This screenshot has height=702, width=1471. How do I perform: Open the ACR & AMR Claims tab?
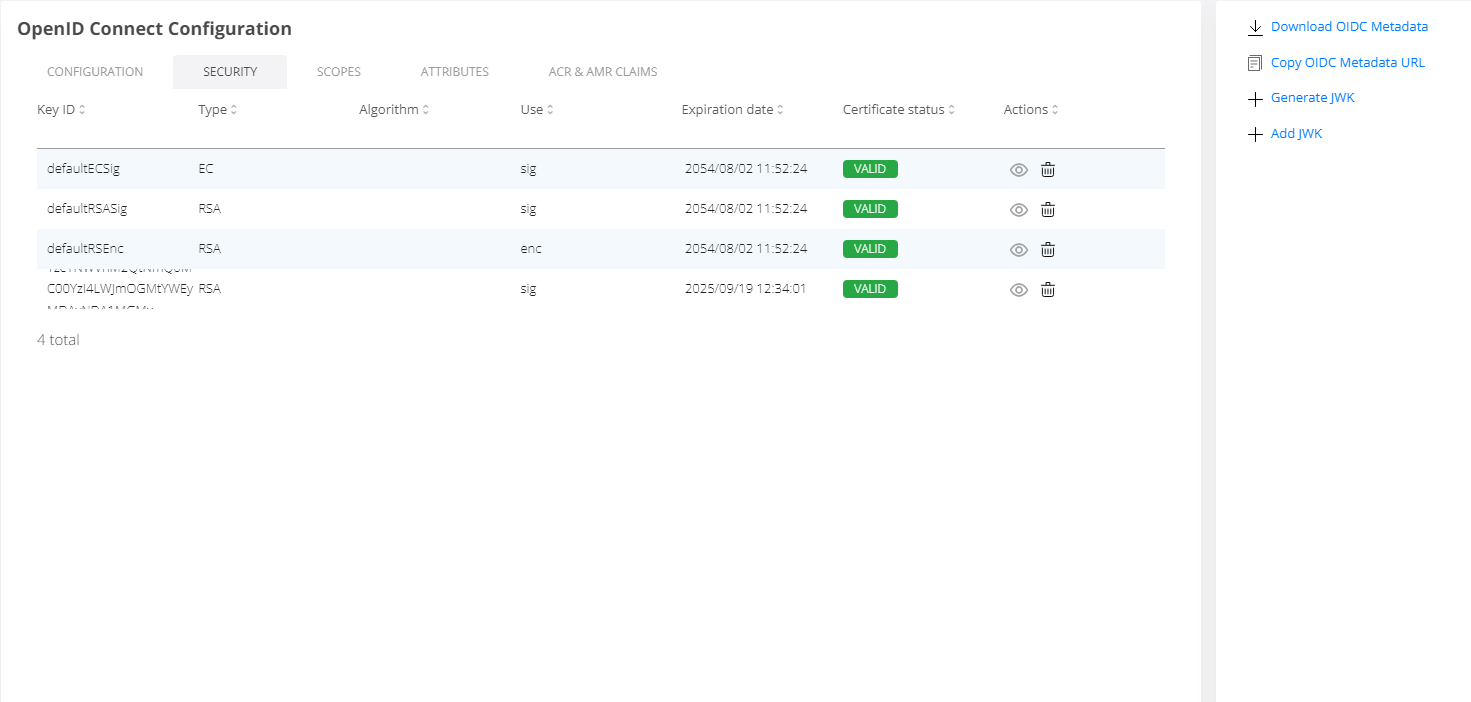click(x=602, y=72)
